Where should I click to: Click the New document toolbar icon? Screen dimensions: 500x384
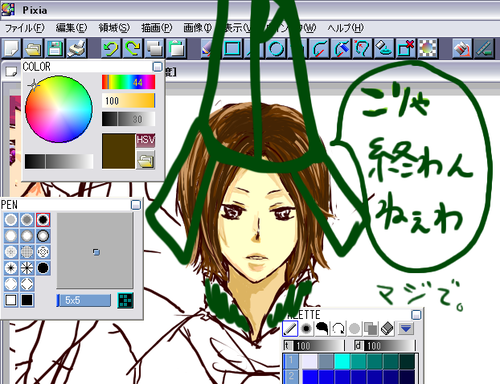[x=12, y=48]
